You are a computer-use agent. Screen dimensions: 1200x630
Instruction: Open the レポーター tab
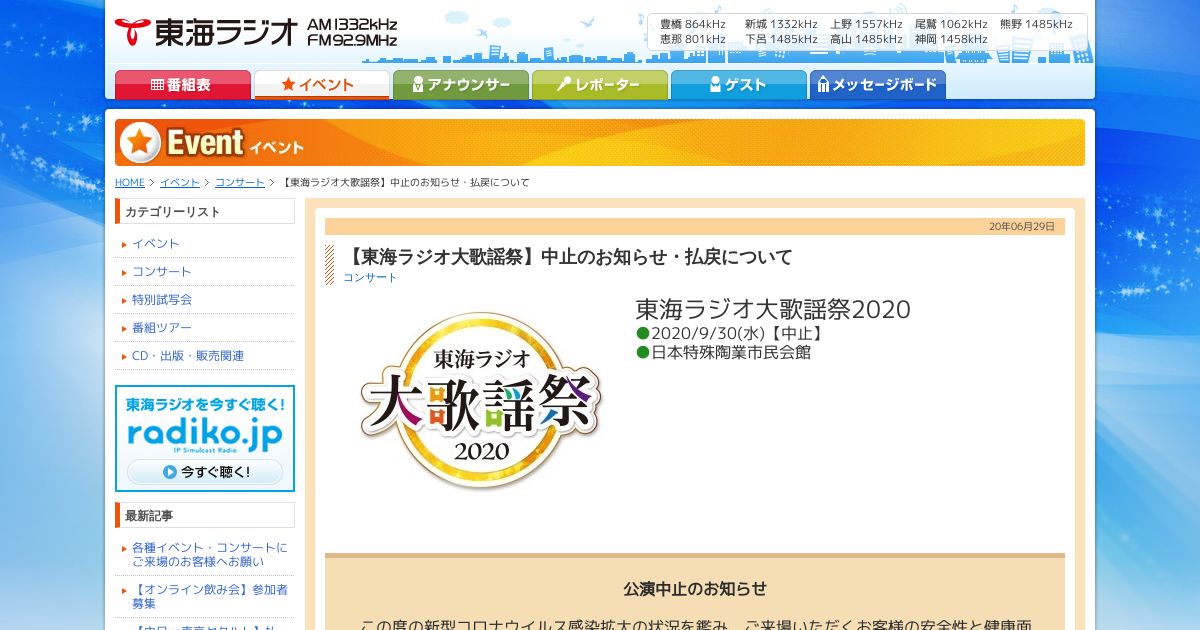600,85
